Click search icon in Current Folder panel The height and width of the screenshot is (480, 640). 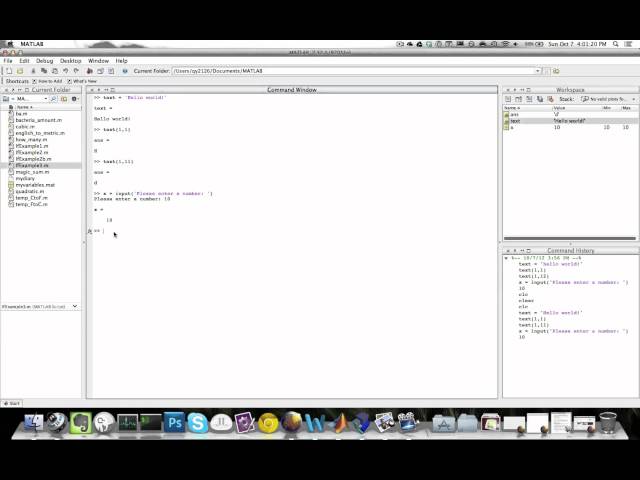pyautogui.click(x=53, y=99)
